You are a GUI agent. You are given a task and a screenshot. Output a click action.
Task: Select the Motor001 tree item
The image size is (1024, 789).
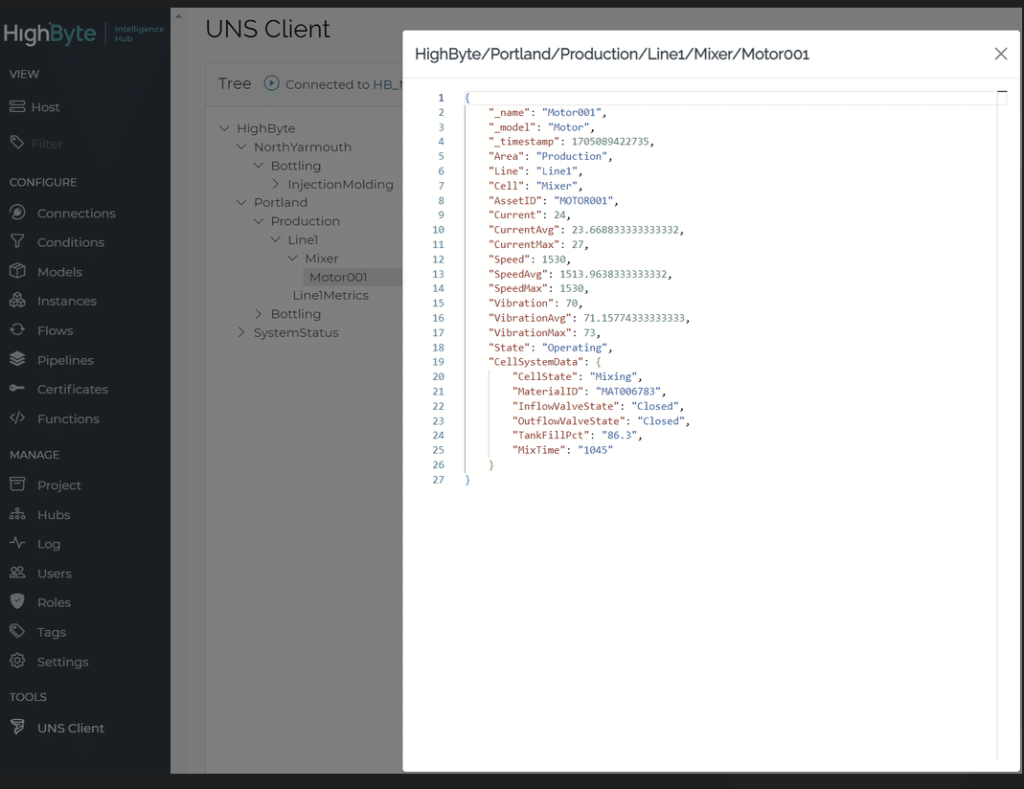click(338, 277)
